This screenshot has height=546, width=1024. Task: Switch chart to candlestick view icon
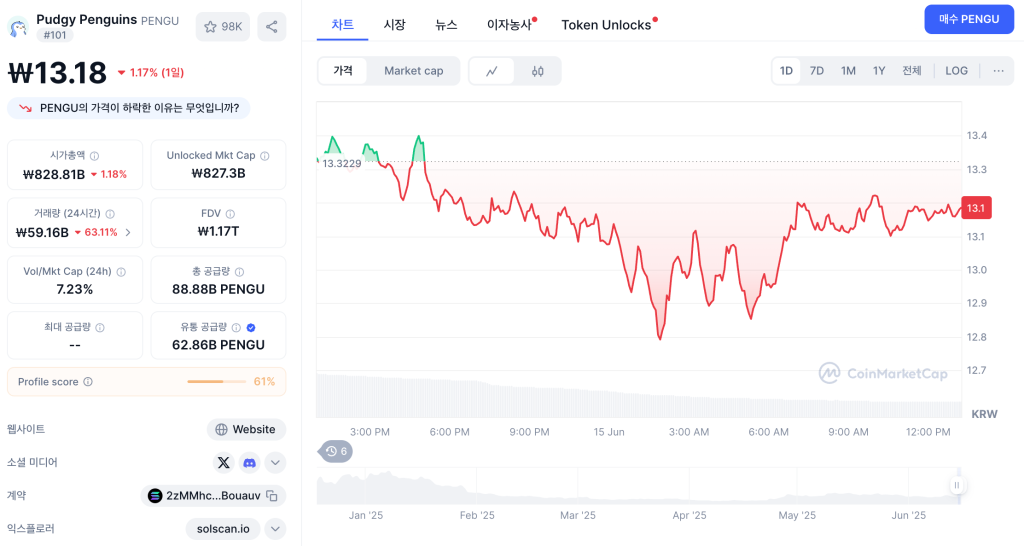(x=537, y=71)
